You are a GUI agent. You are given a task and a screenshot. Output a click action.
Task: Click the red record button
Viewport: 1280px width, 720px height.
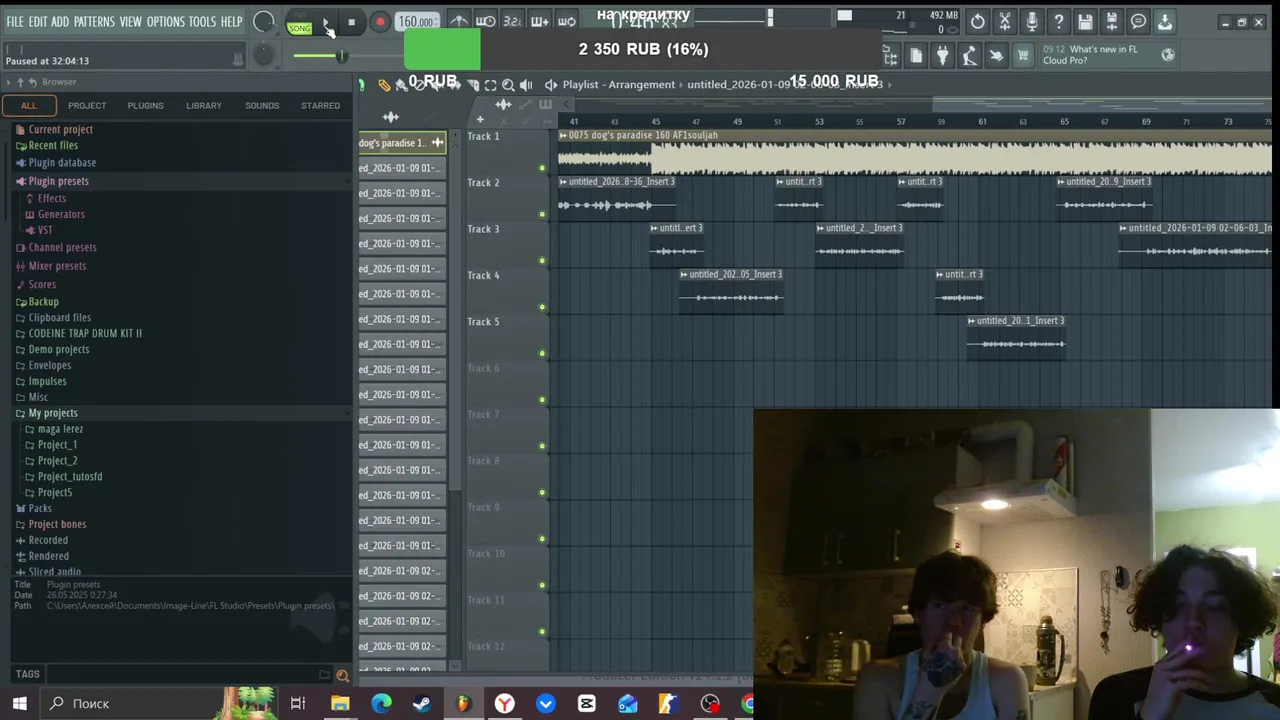tap(379, 22)
